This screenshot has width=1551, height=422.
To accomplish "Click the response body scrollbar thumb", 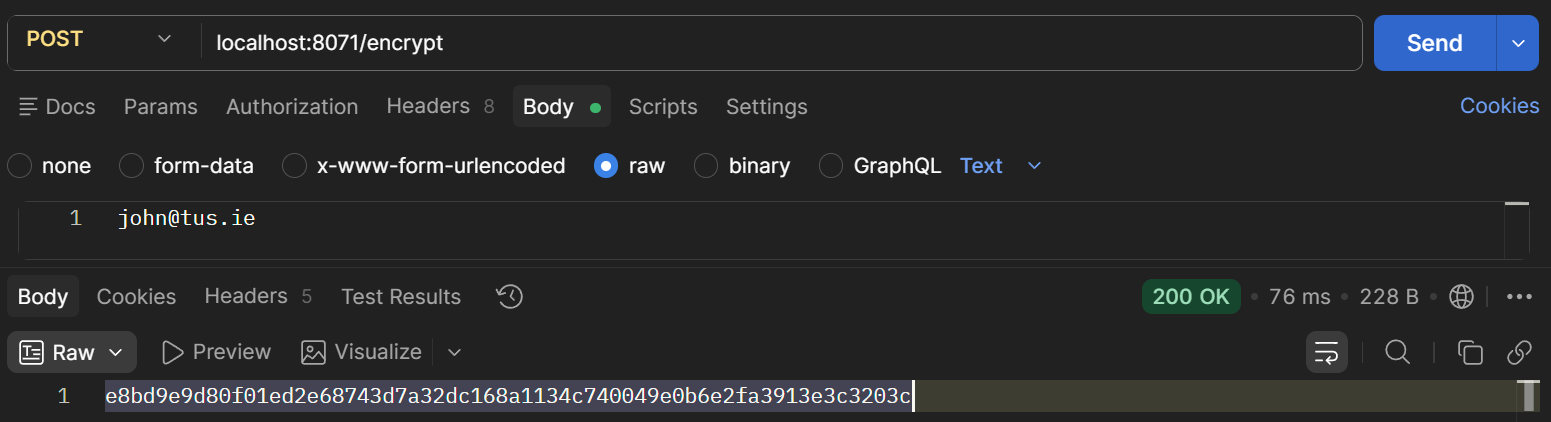I will 1529,396.
